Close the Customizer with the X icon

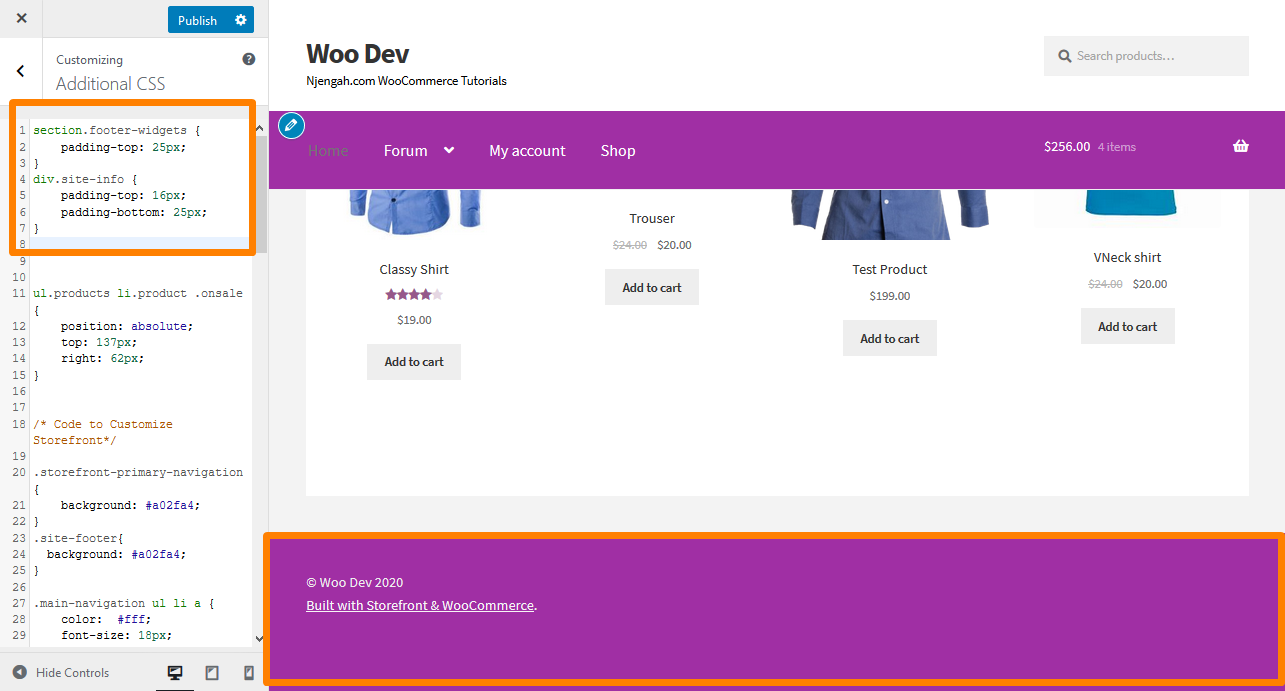[22, 18]
